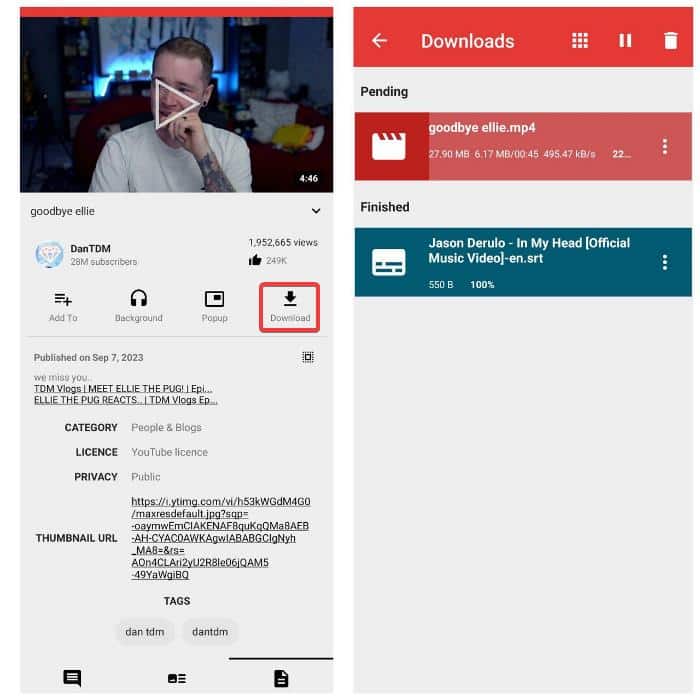Clear downloads with the trash icon
700x700 pixels.
(670, 41)
